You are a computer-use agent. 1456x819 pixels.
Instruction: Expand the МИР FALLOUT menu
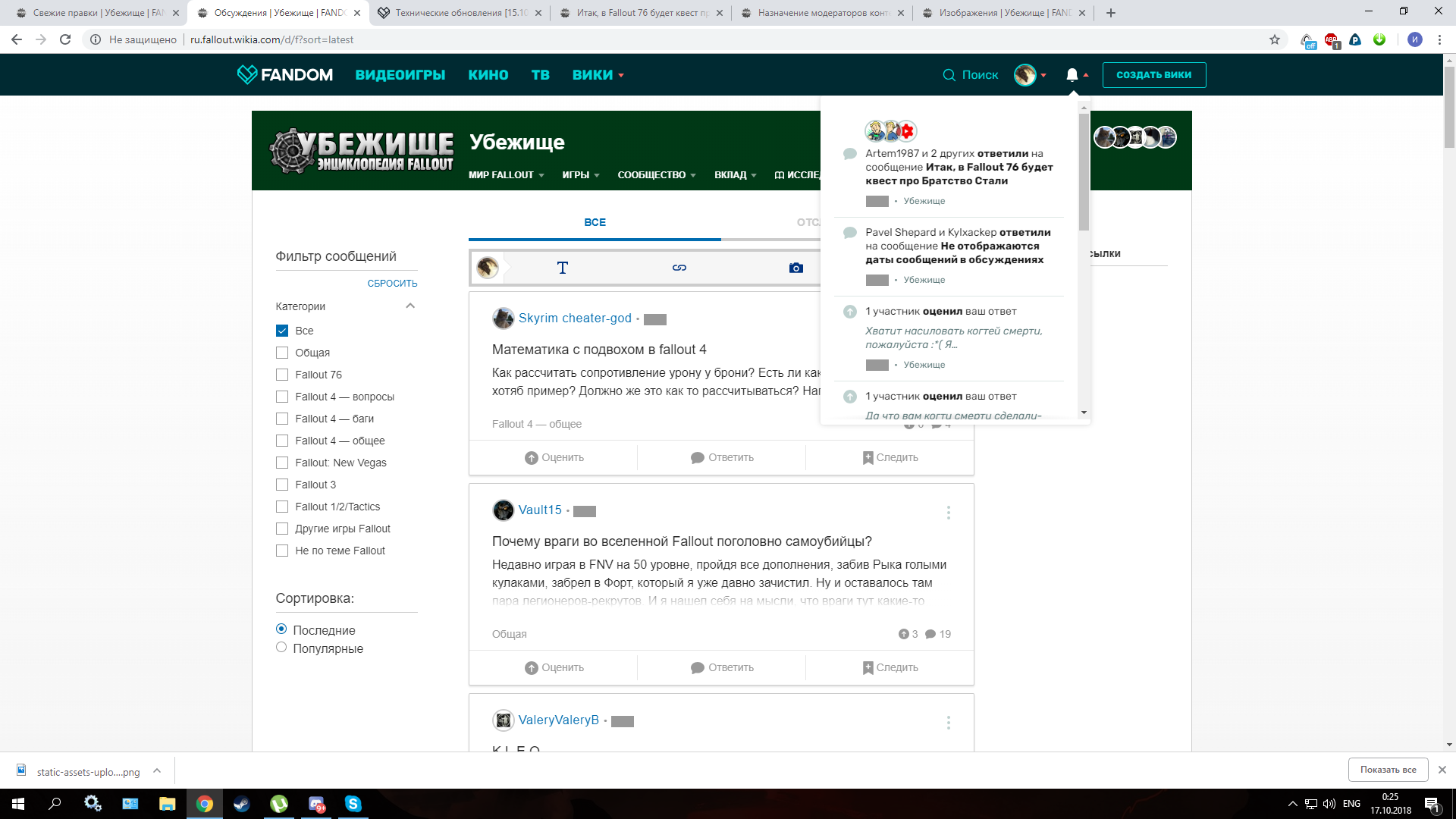(506, 175)
